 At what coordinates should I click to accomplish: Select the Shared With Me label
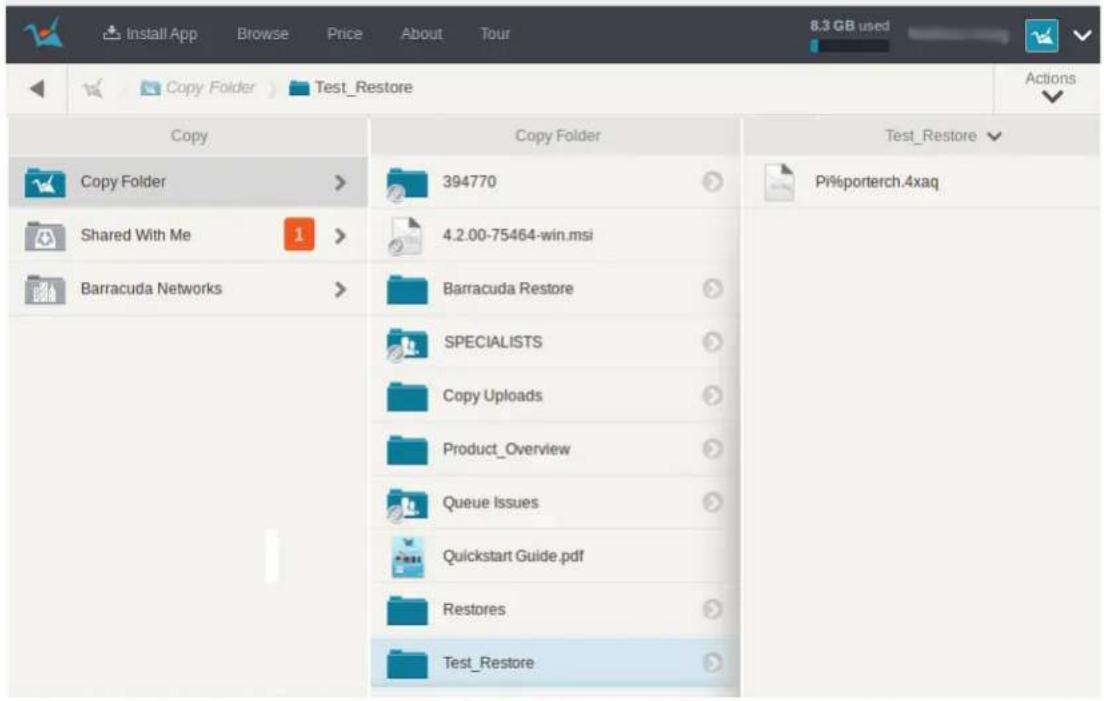[135, 235]
